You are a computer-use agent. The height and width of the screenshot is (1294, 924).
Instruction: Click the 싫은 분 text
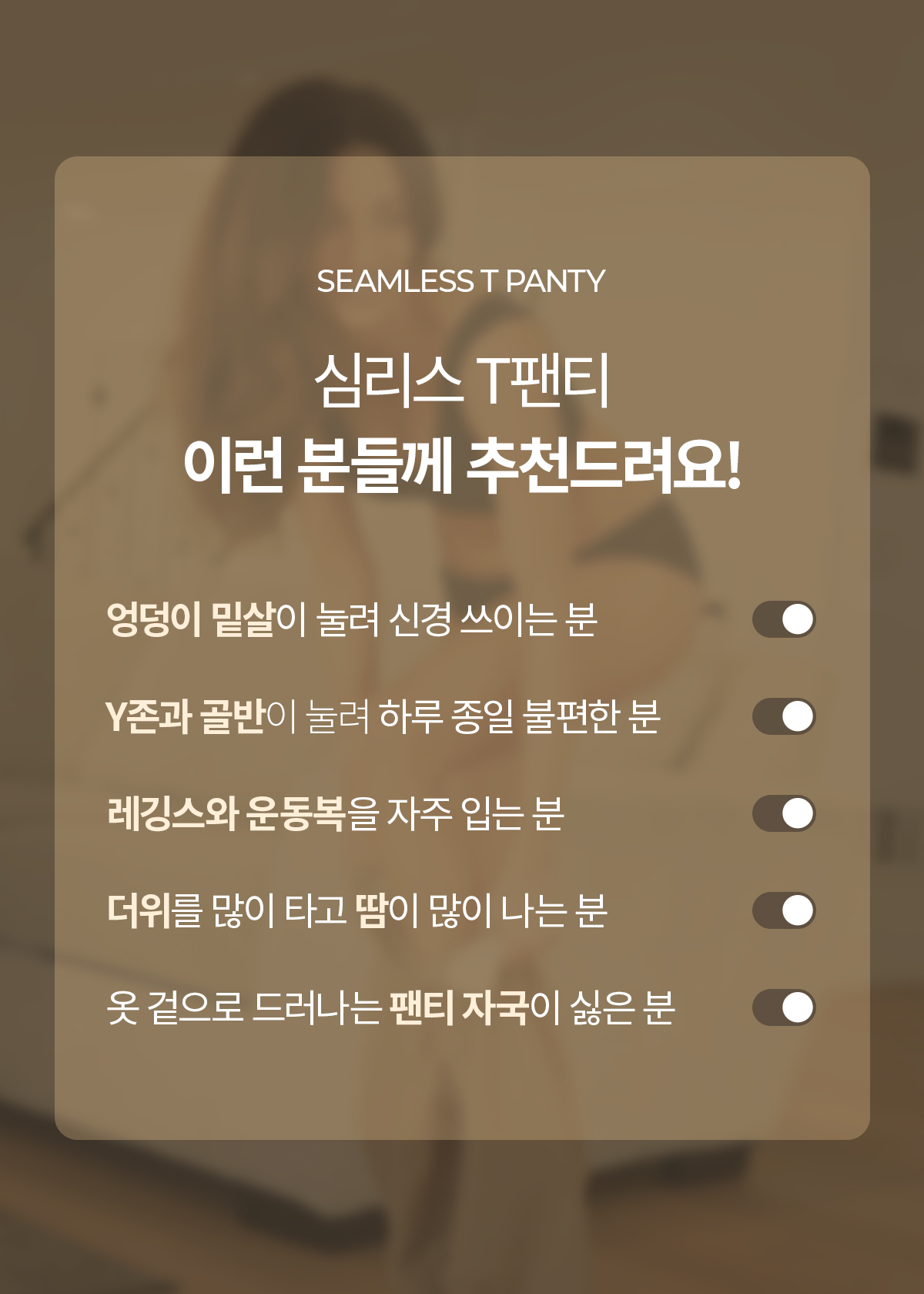point(622,1007)
